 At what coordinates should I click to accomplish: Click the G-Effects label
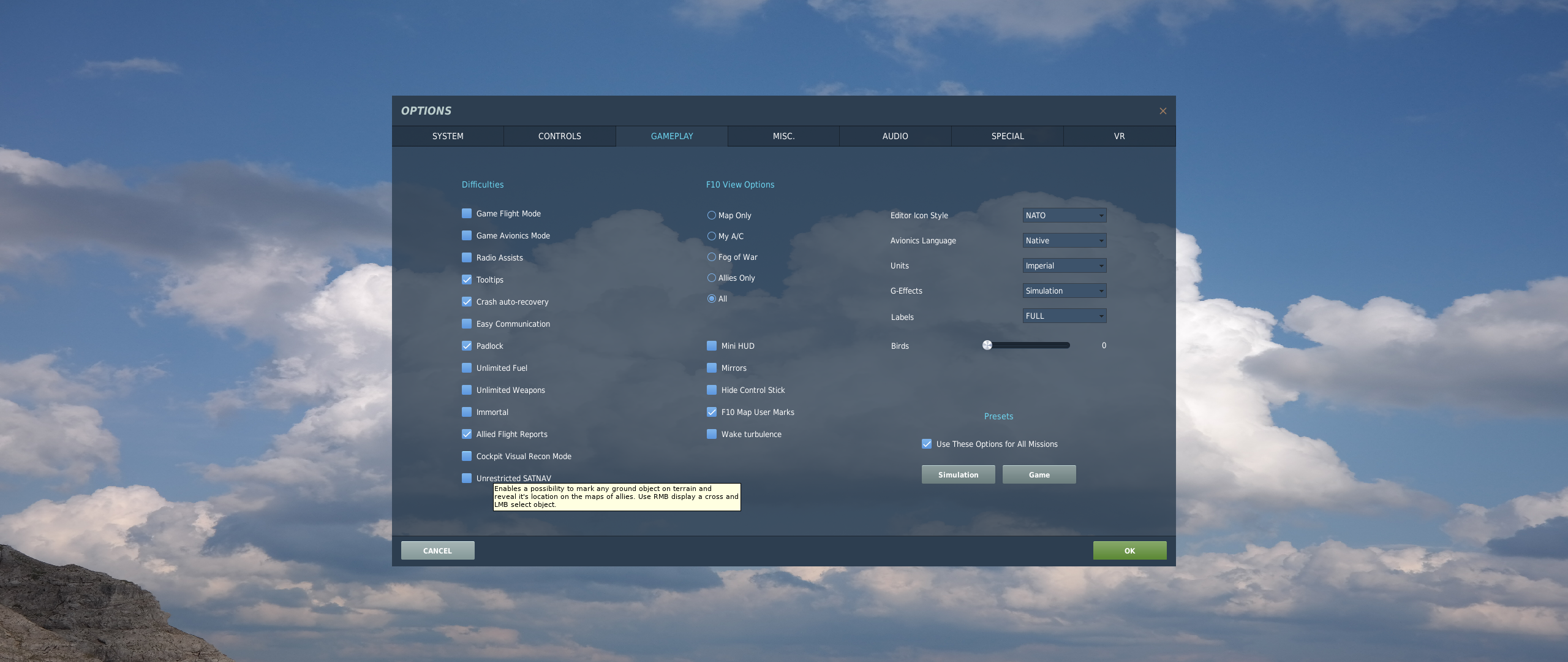[906, 291]
